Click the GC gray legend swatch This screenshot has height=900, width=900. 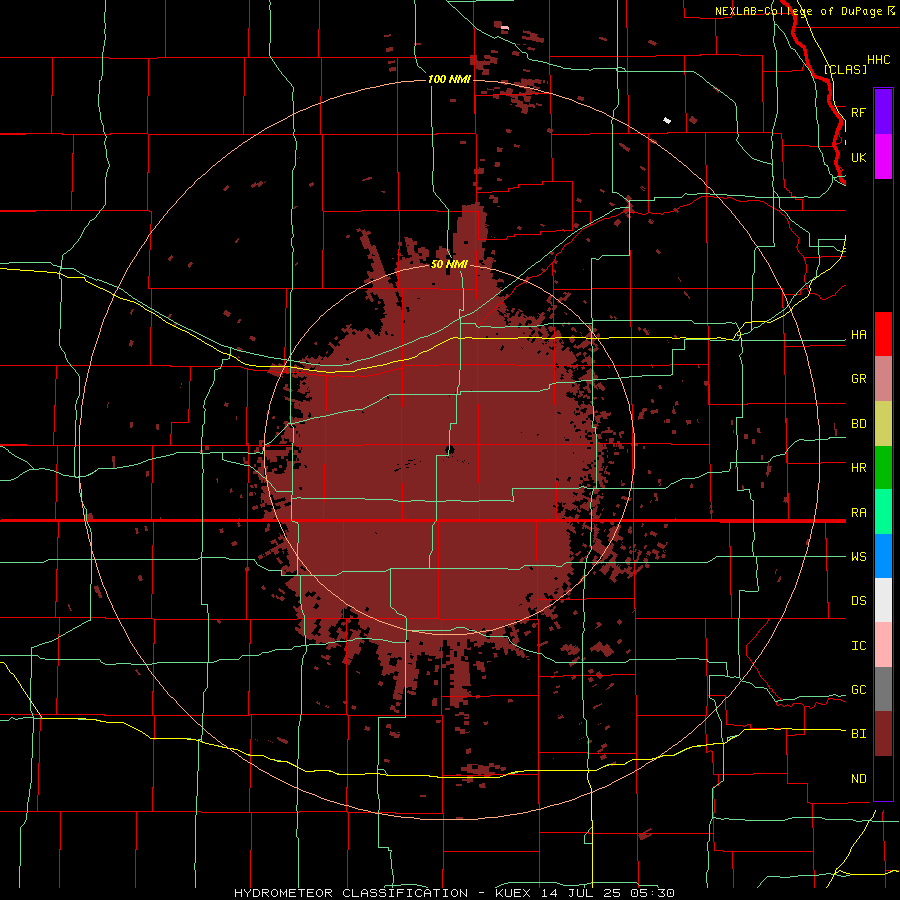[883, 689]
